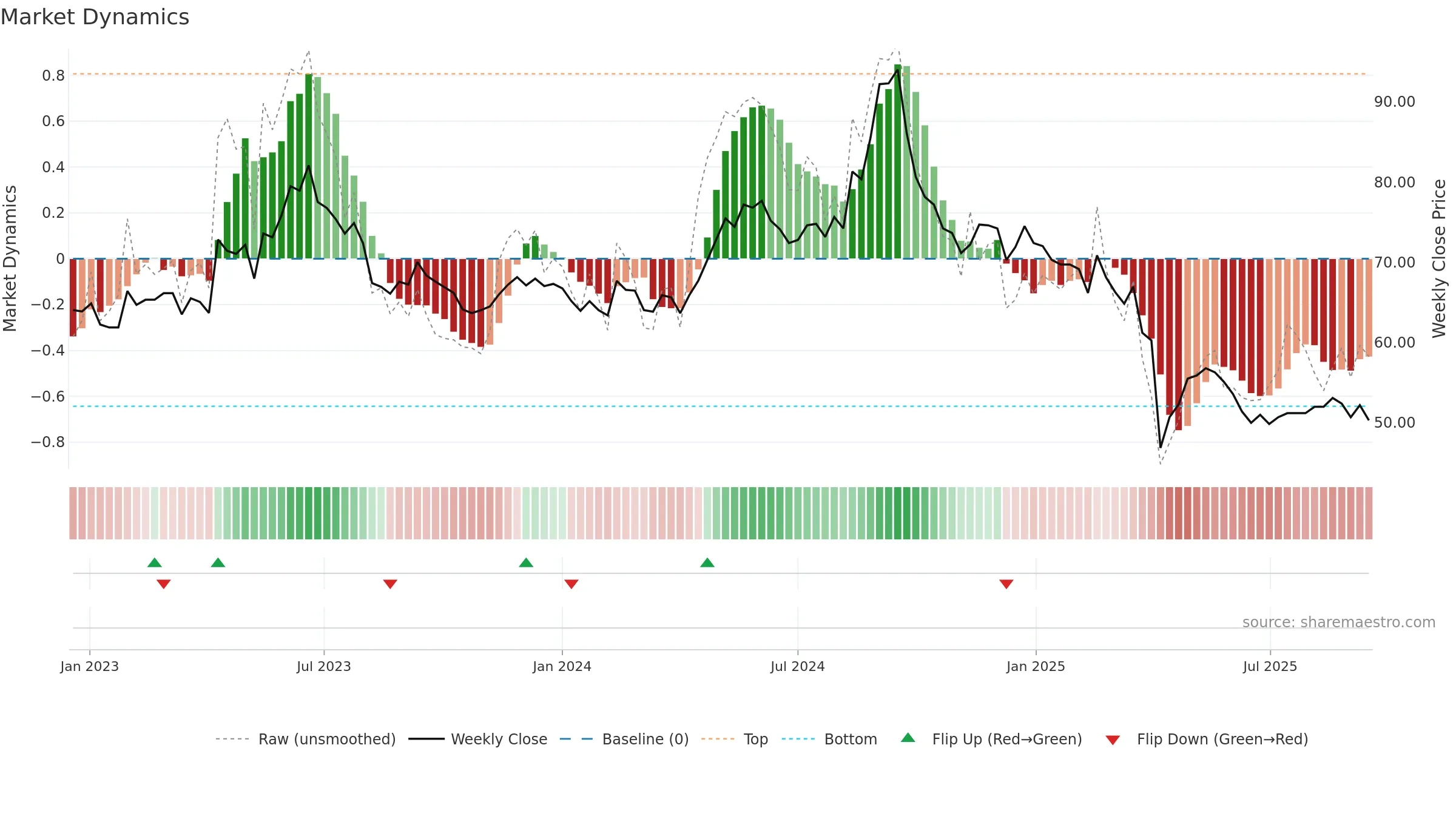Image resolution: width=1456 pixels, height=819 pixels.
Task: Select the green flip-up marker just before Jan 2024
Action: coord(526,562)
